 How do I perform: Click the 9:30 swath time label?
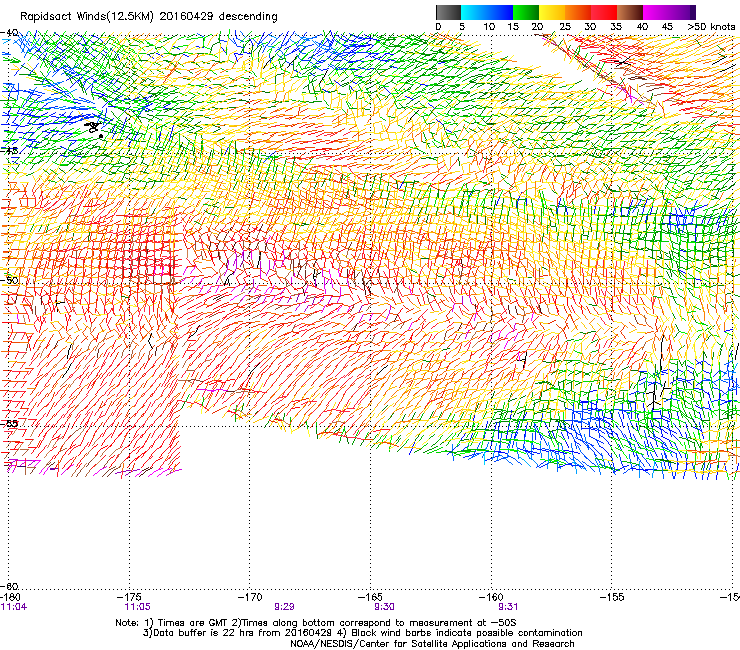(385, 607)
